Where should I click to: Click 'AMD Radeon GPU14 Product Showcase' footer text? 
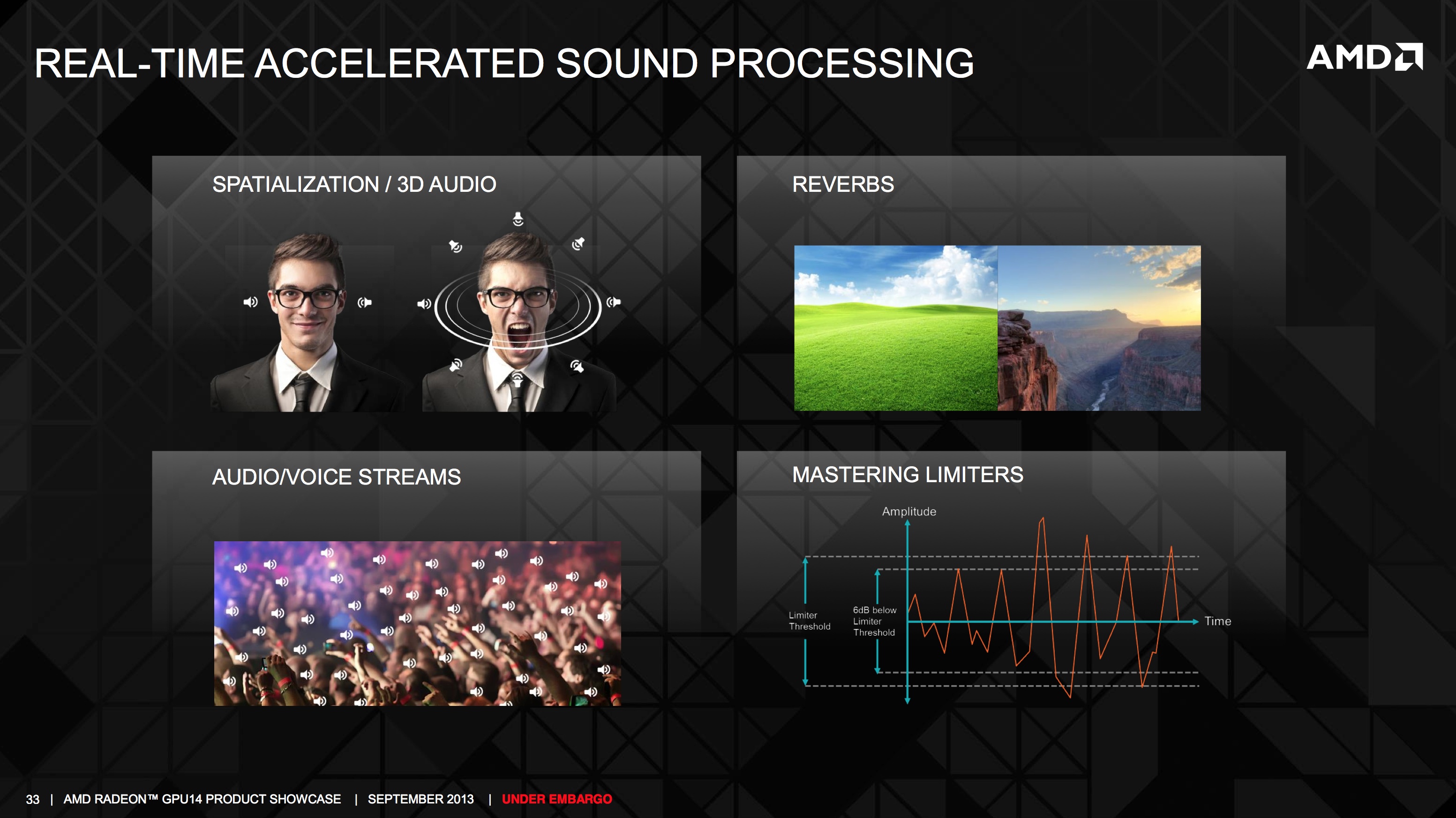pyautogui.click(x=202, y=799)
